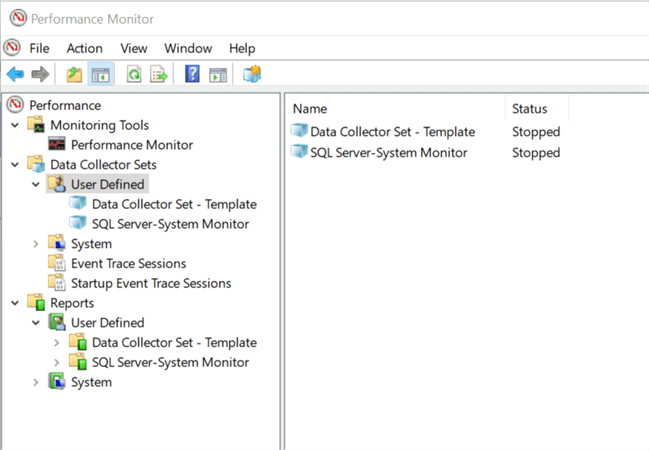Click the Name column header

pos(310,108)
